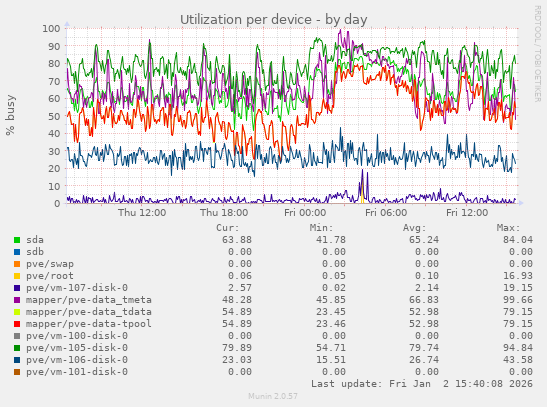Click the mapper/pve-data_tdata lime swatch

pyautogui.click(x=17, y=312)
